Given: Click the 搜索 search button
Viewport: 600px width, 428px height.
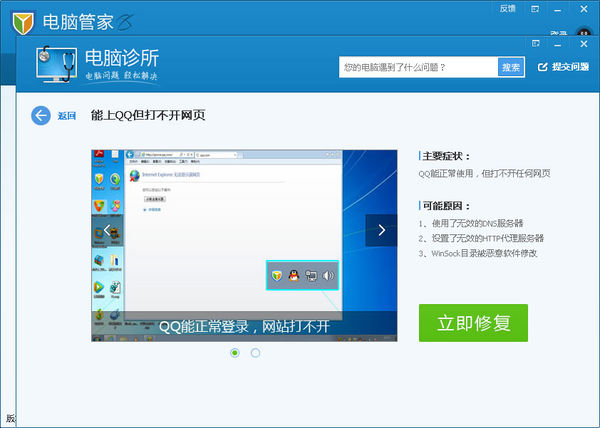Looking at the screenshot, I should pos(511,67).
